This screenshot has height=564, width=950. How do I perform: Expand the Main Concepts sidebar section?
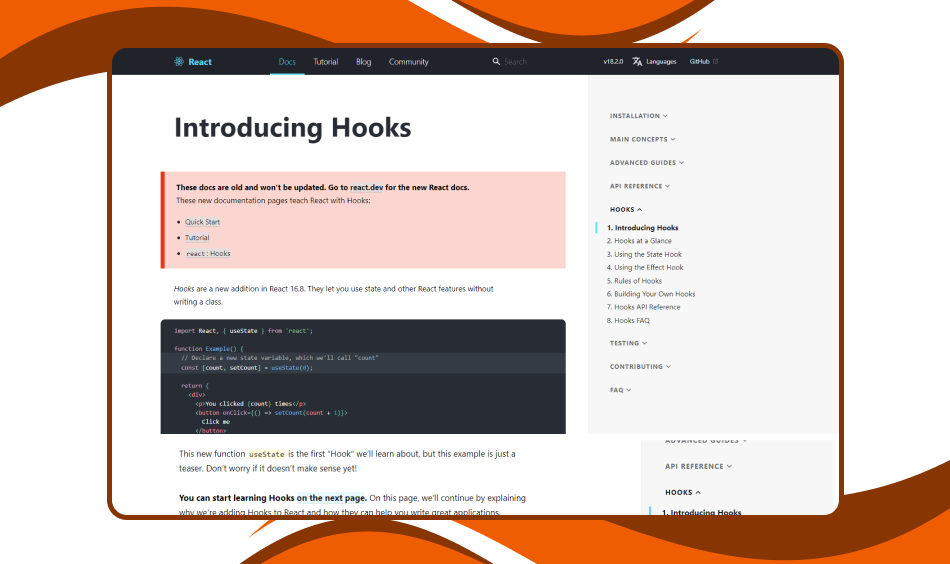[642, 139]
